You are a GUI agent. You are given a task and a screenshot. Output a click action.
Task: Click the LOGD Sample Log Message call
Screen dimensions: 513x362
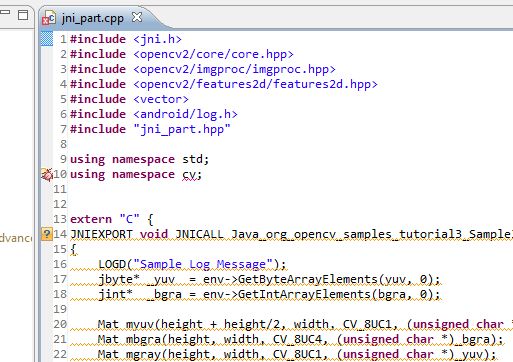(x=192, y=264)
